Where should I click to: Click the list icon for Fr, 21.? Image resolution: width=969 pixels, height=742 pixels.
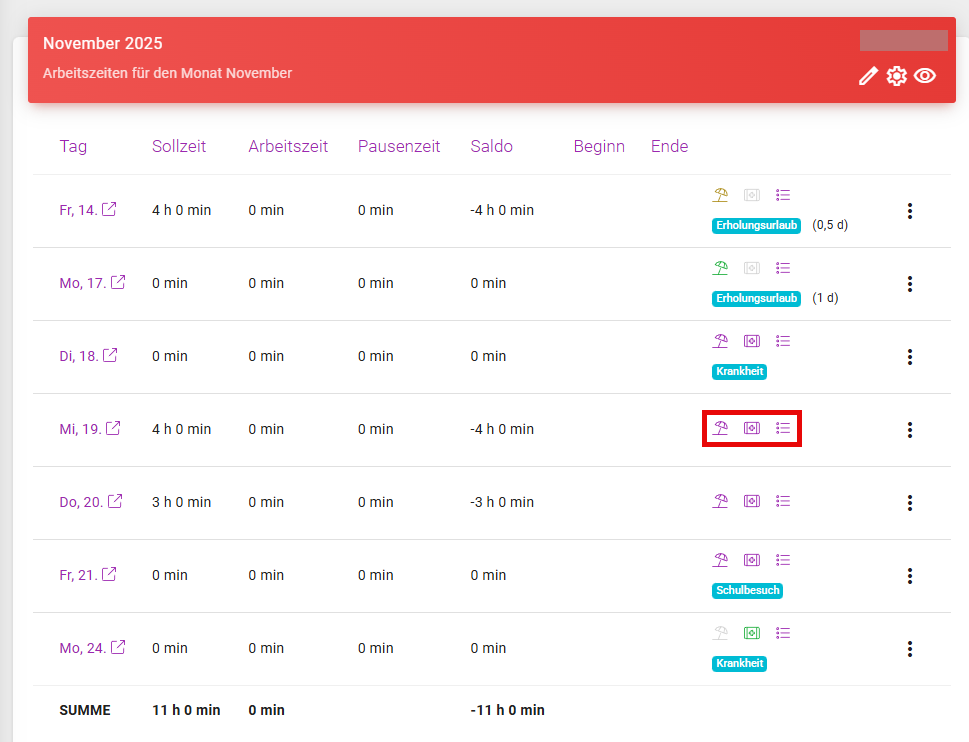(783, 560)
